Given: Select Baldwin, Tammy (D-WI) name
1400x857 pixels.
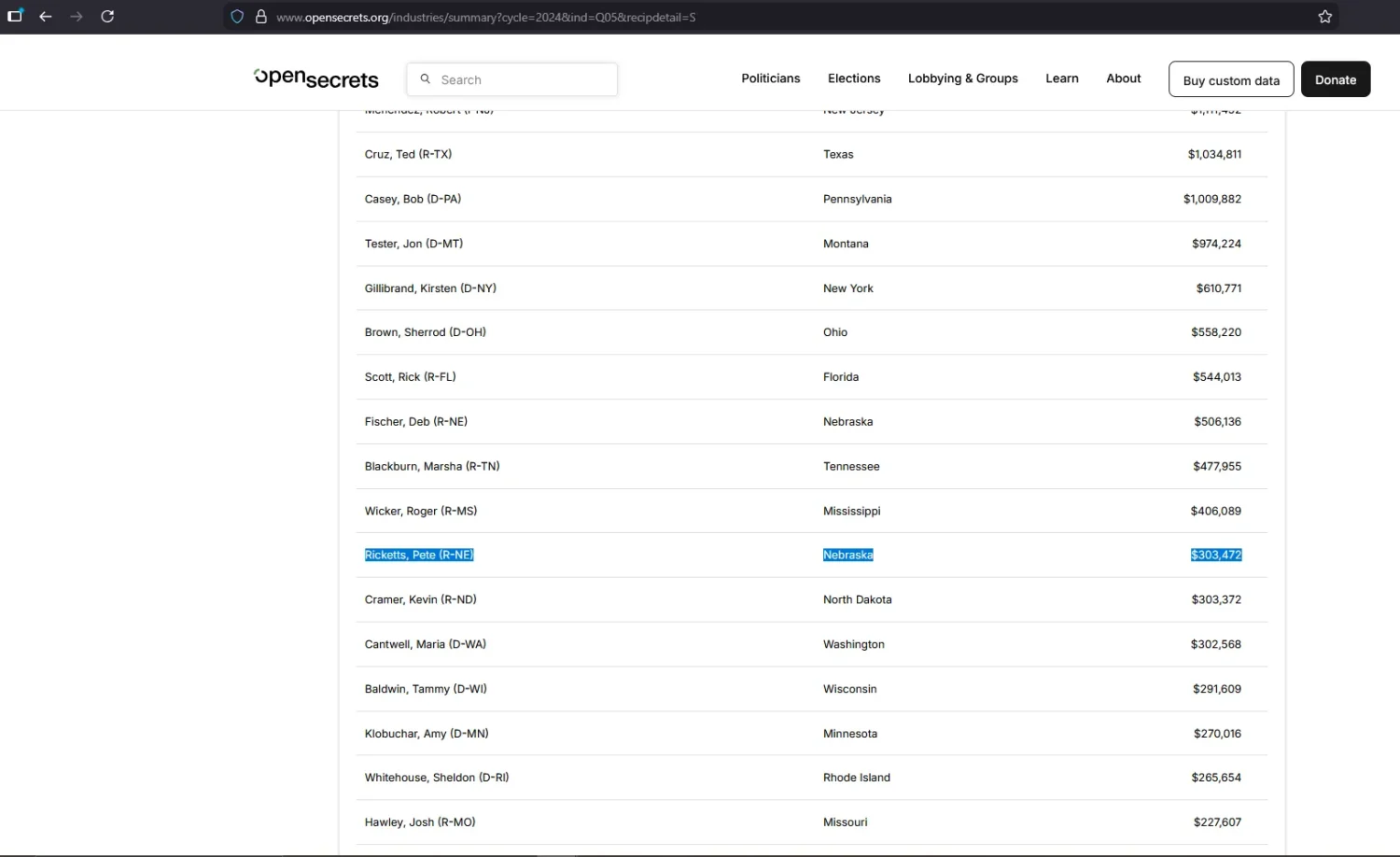Looking at the screenshot, I should 426,691.
